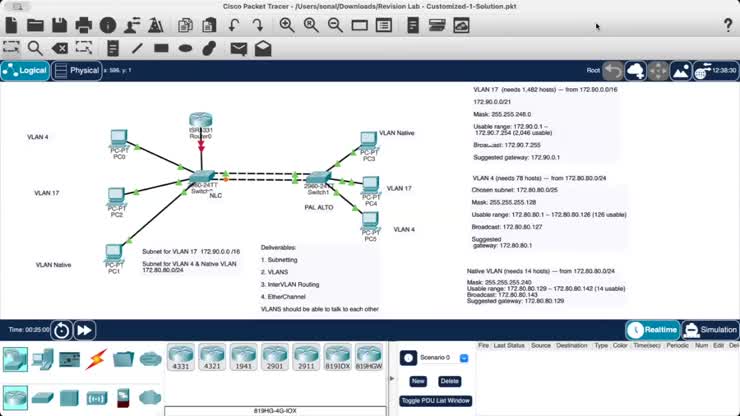The height and width of the screenshot is (416, 740).
Task: Reset zoom with the middle magnifier
Action: tap(311, 25)
